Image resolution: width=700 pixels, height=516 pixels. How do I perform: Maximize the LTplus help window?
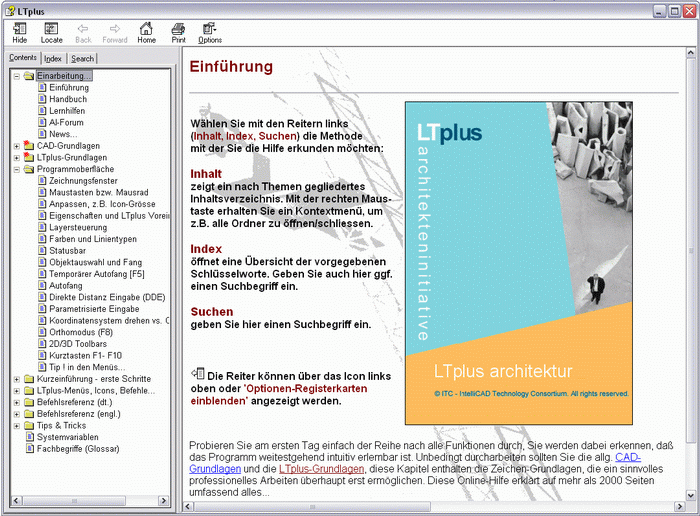pos(675,11)
